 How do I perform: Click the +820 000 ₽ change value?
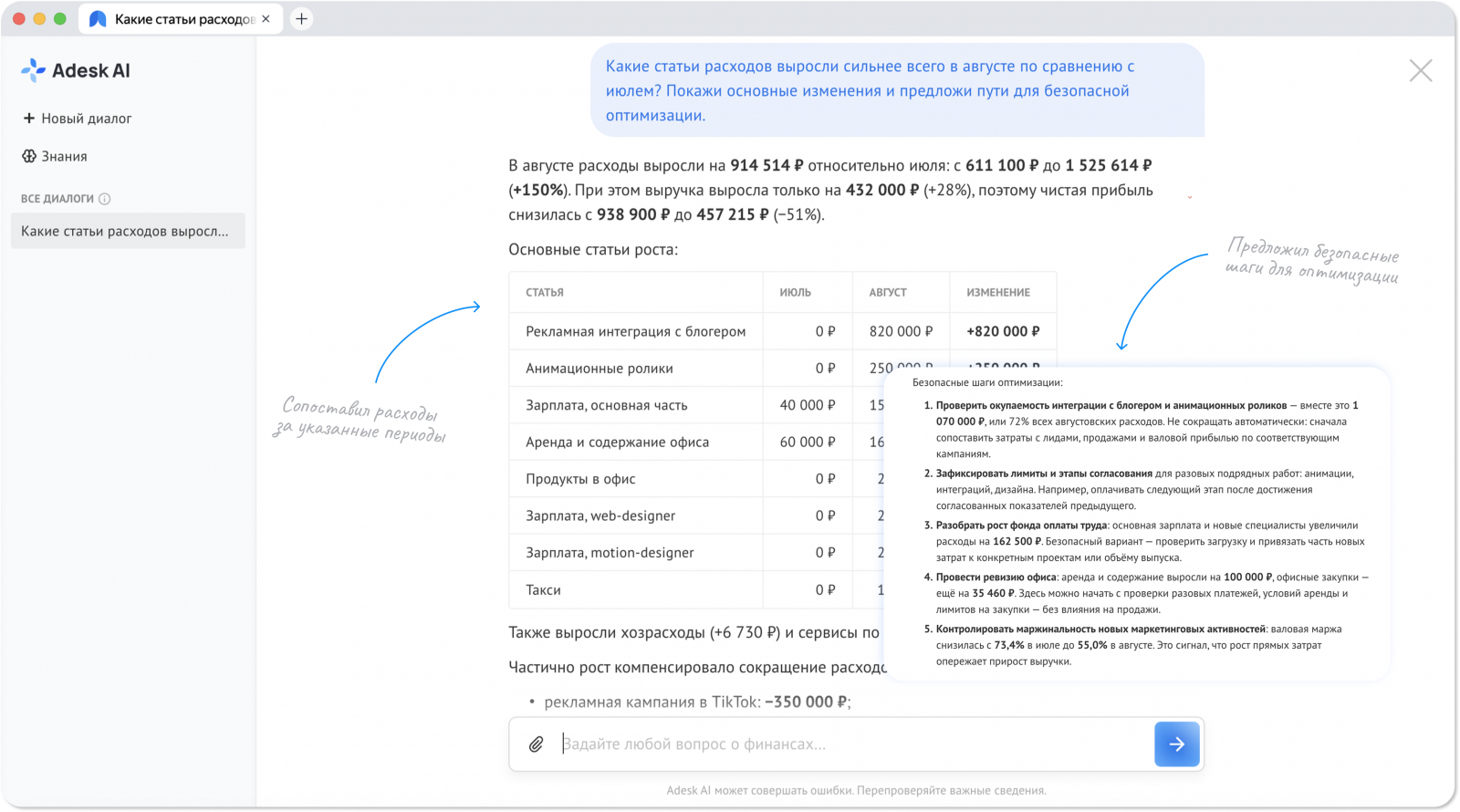pyautogui.click(x=1003, y=331)
